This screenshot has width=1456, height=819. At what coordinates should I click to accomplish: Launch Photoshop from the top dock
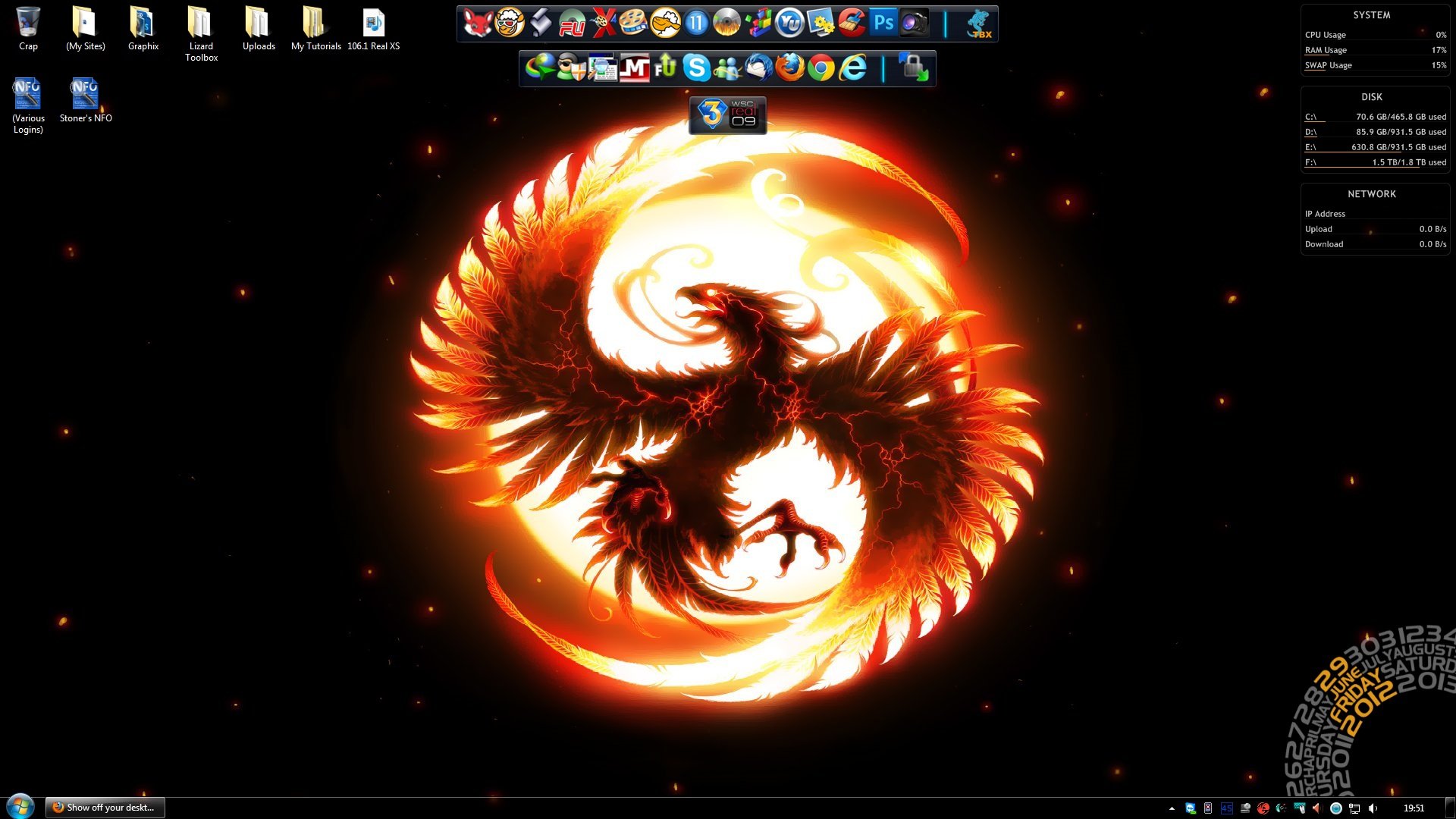883,24
